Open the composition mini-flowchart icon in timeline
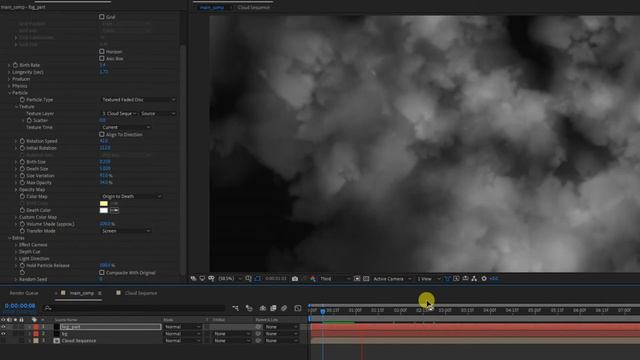 point(236,308)
